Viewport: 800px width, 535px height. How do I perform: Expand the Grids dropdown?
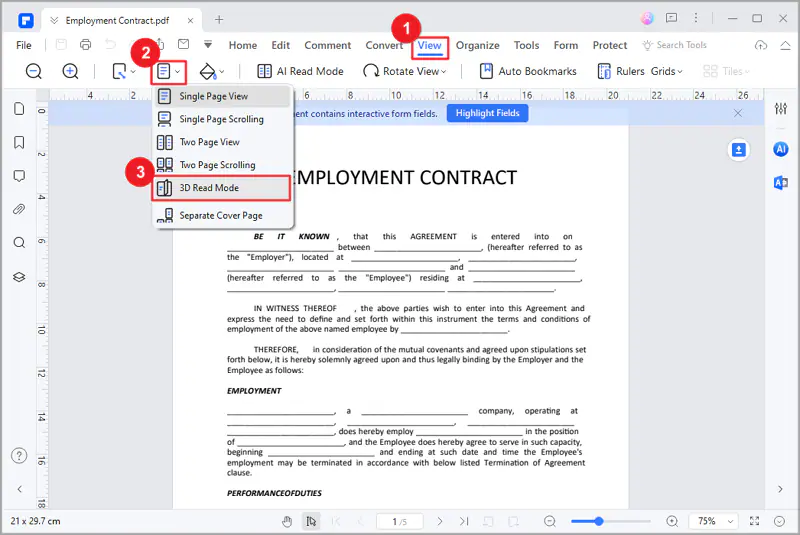[x=666, y=71]
